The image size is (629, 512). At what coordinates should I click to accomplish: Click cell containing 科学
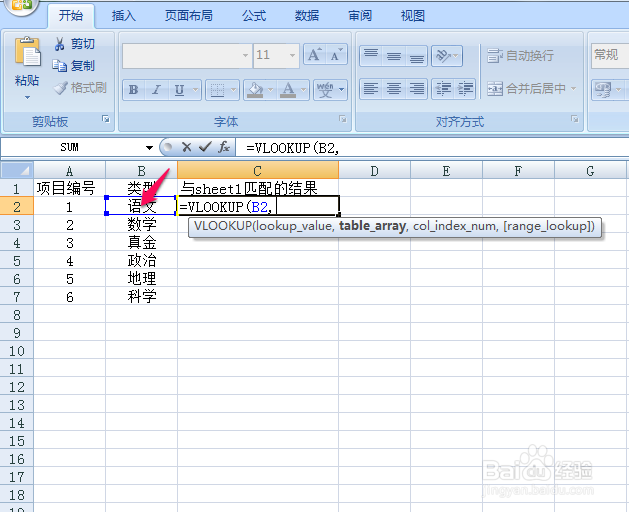142,297
